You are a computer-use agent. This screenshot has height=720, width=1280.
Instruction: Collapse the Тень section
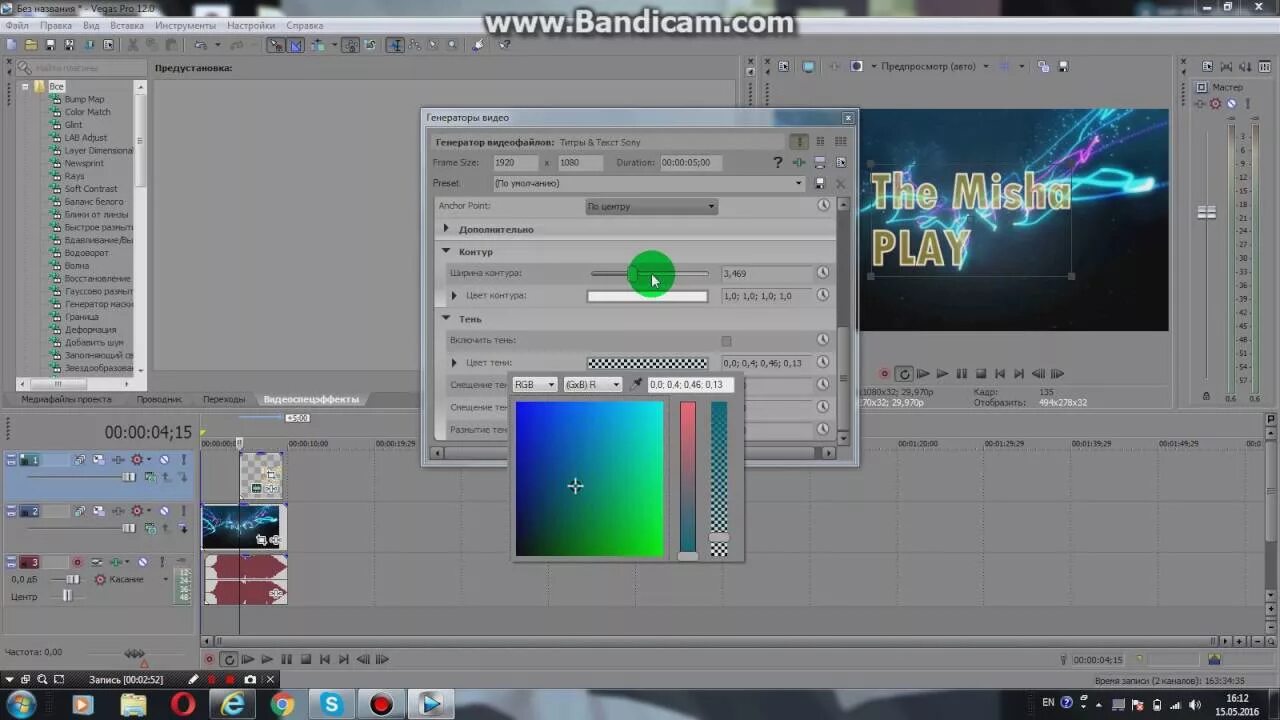[446, 318]
